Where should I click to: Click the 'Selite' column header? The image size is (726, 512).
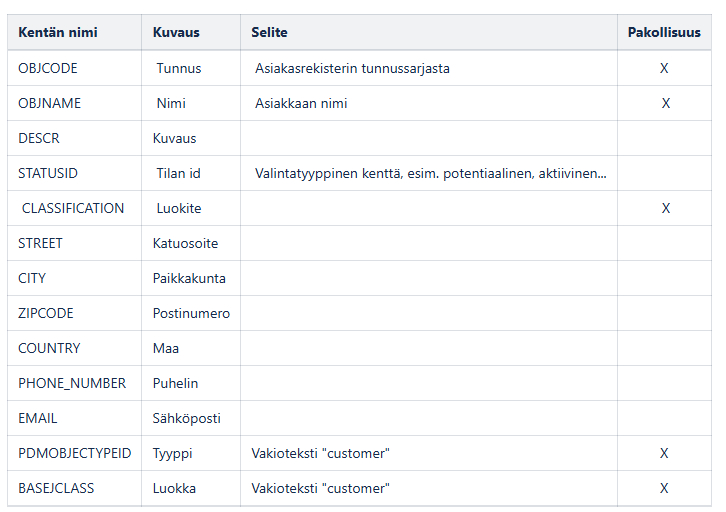pos(270,32)
